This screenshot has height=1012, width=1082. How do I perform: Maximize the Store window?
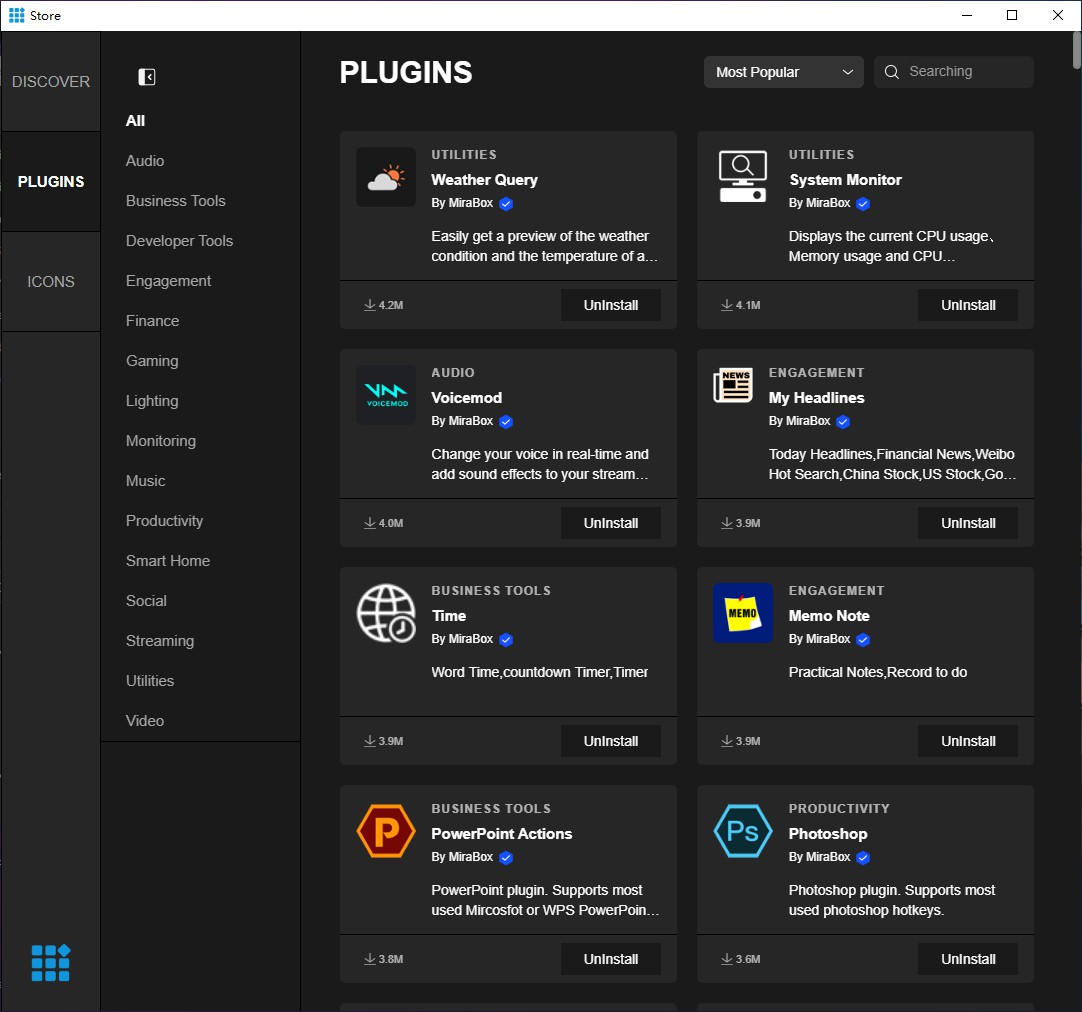tap(1012, 15)
